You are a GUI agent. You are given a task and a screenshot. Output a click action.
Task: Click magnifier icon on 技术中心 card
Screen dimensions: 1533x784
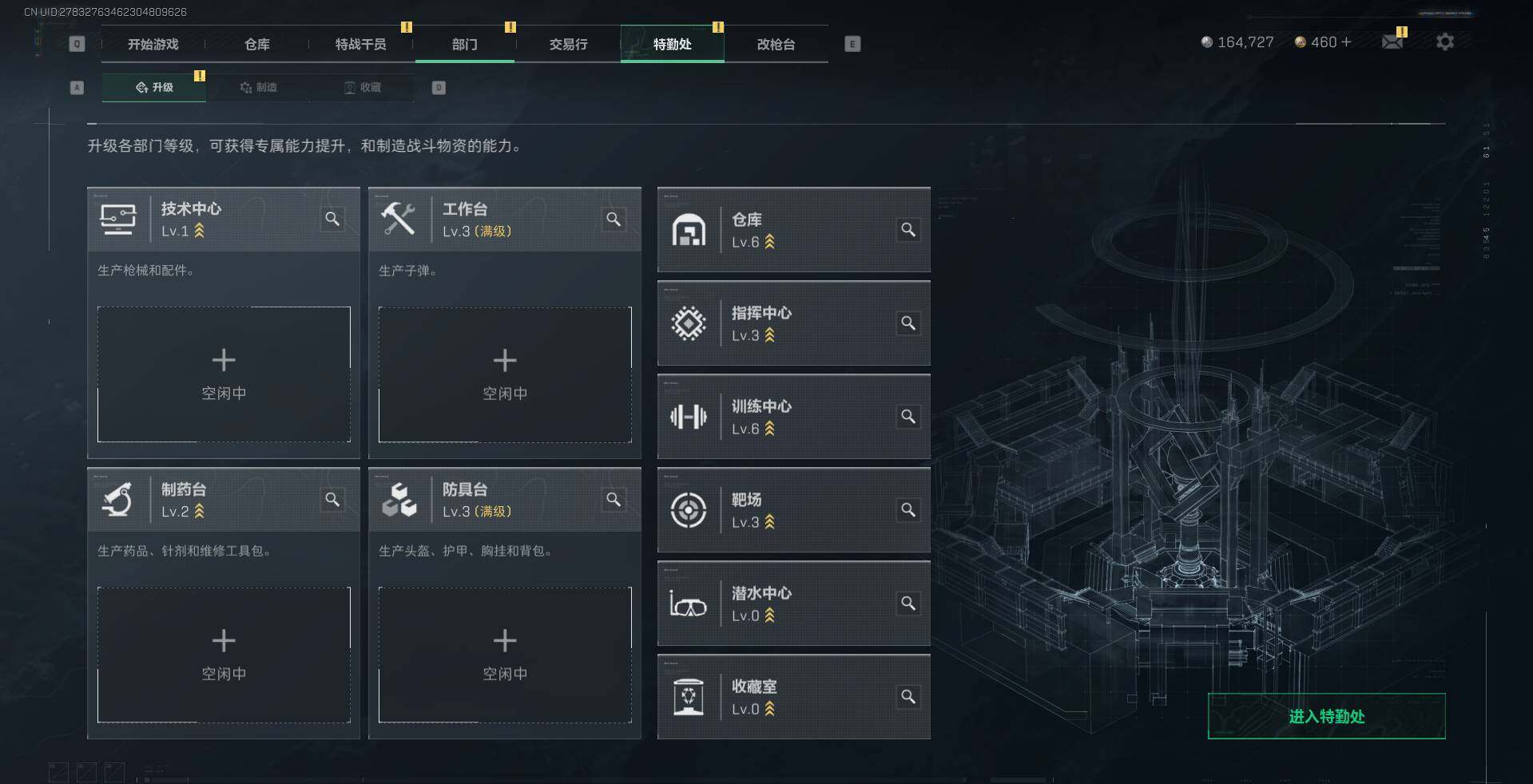[x=332, y=219]
